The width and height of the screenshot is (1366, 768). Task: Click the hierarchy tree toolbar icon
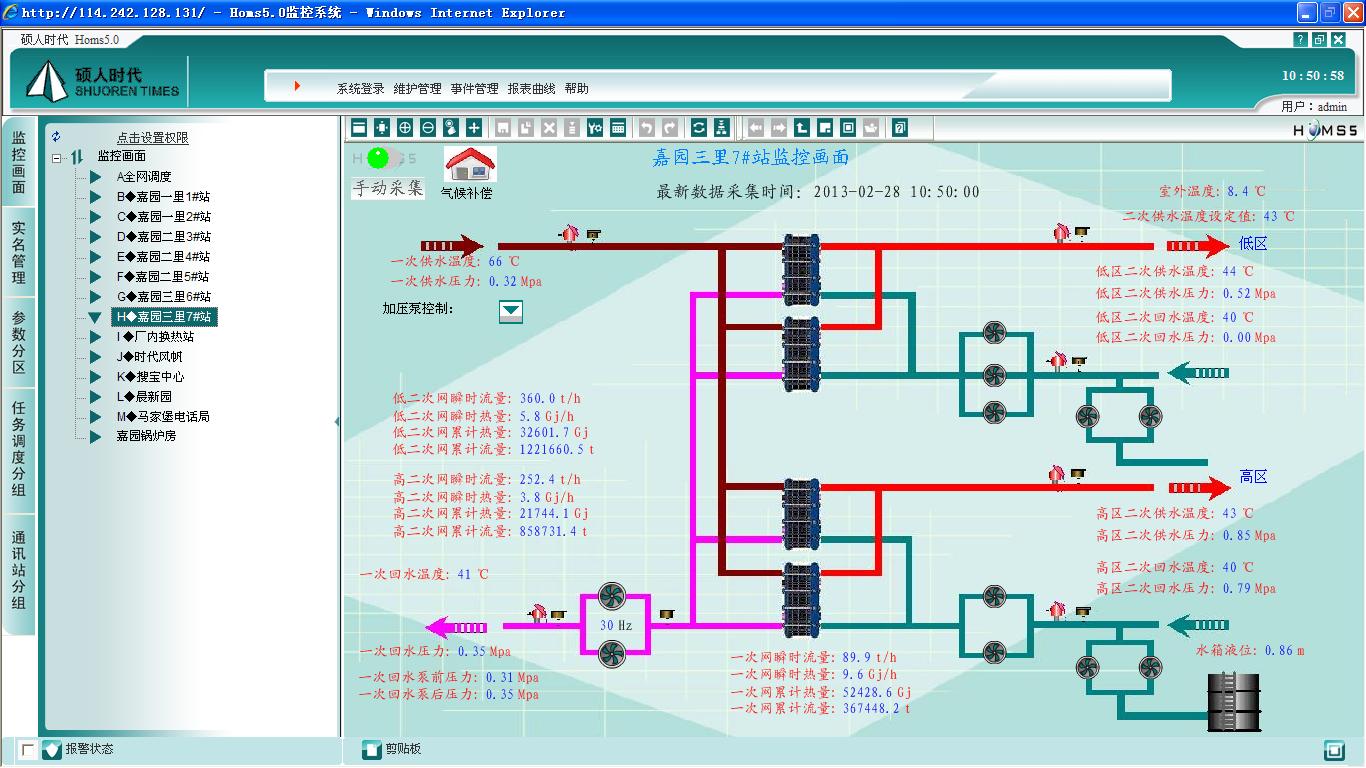722,128
